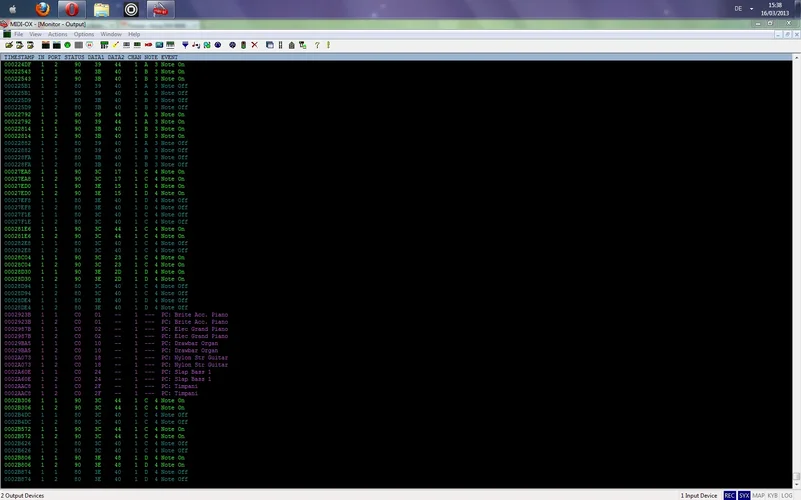The image size is (801, 500).
Task: Open the keyboard icon in the toolbar
Action: (x=170, y=45)
